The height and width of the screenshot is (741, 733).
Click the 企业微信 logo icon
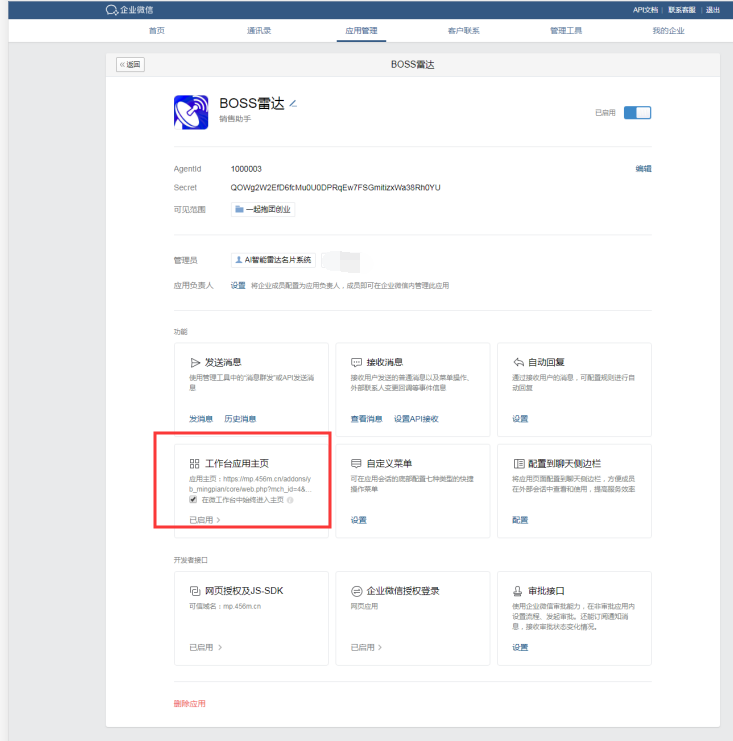click(x=112, y=10)
